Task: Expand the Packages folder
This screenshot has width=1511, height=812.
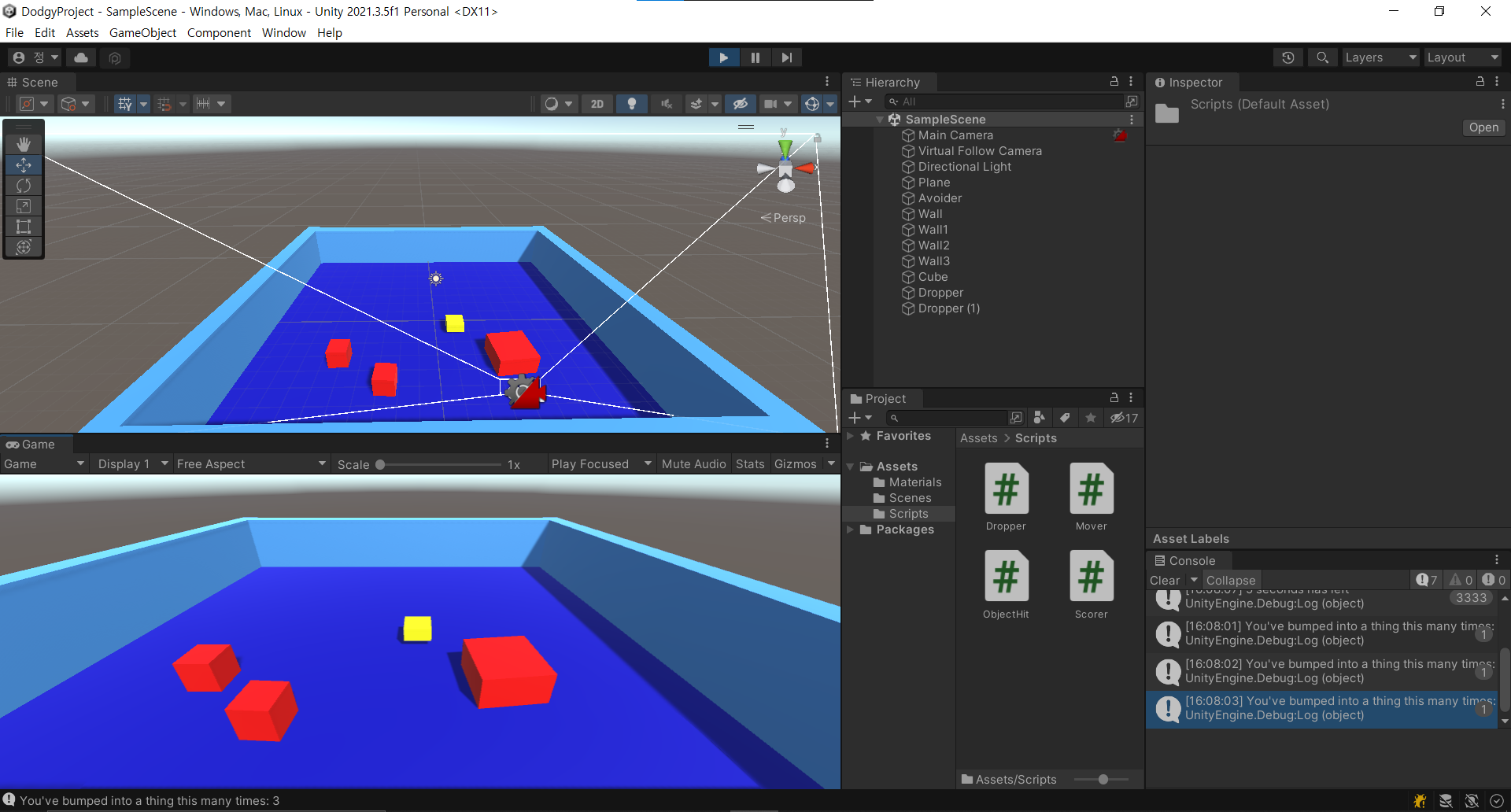Action: (x=851, y=530)
